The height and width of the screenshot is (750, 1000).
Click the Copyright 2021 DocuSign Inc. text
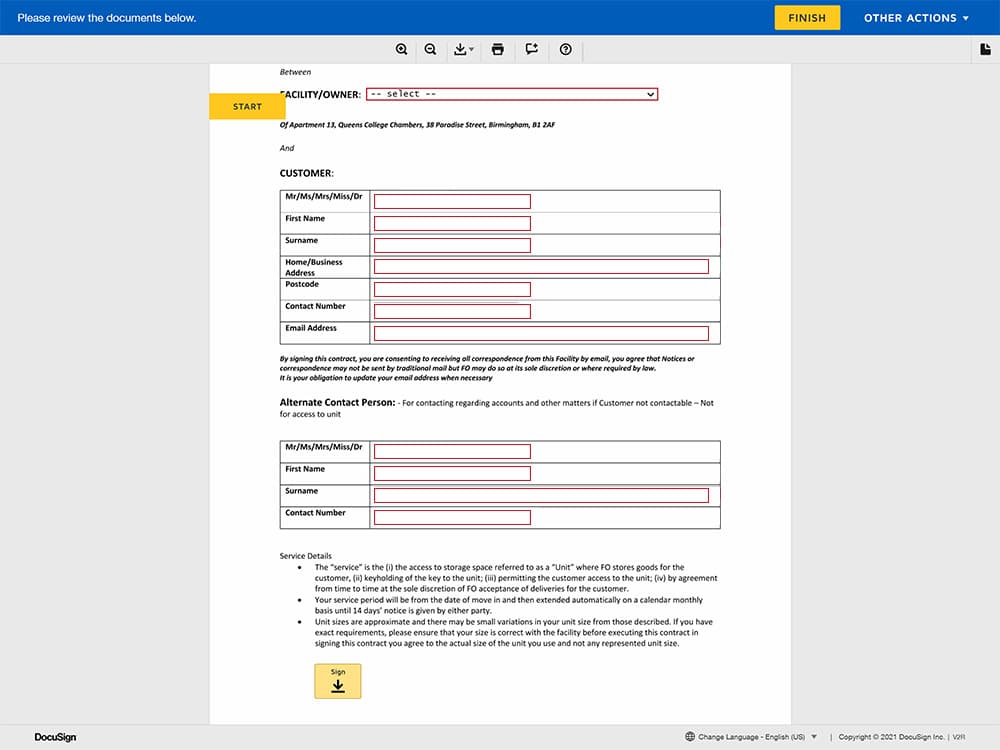pyautogui.click(x=891, y=737)
